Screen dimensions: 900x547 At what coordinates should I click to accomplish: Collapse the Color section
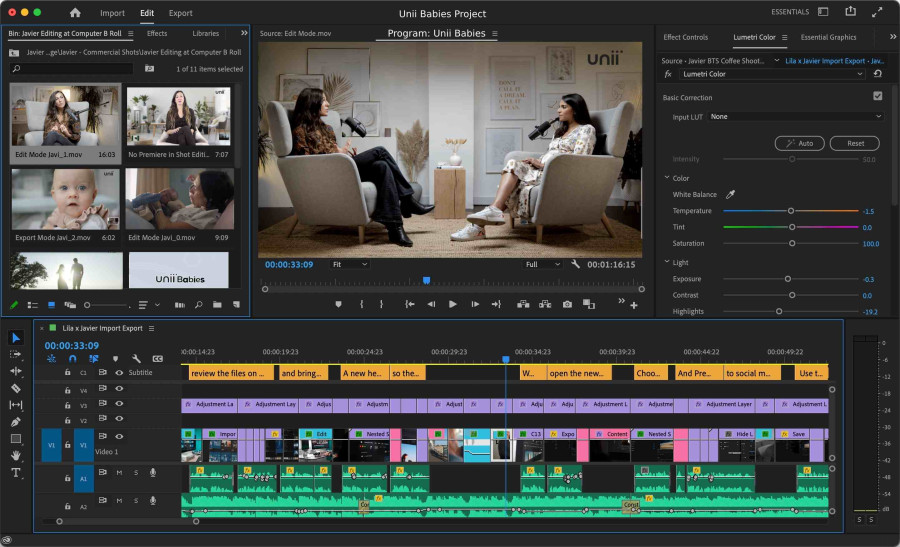click(667, 178)
